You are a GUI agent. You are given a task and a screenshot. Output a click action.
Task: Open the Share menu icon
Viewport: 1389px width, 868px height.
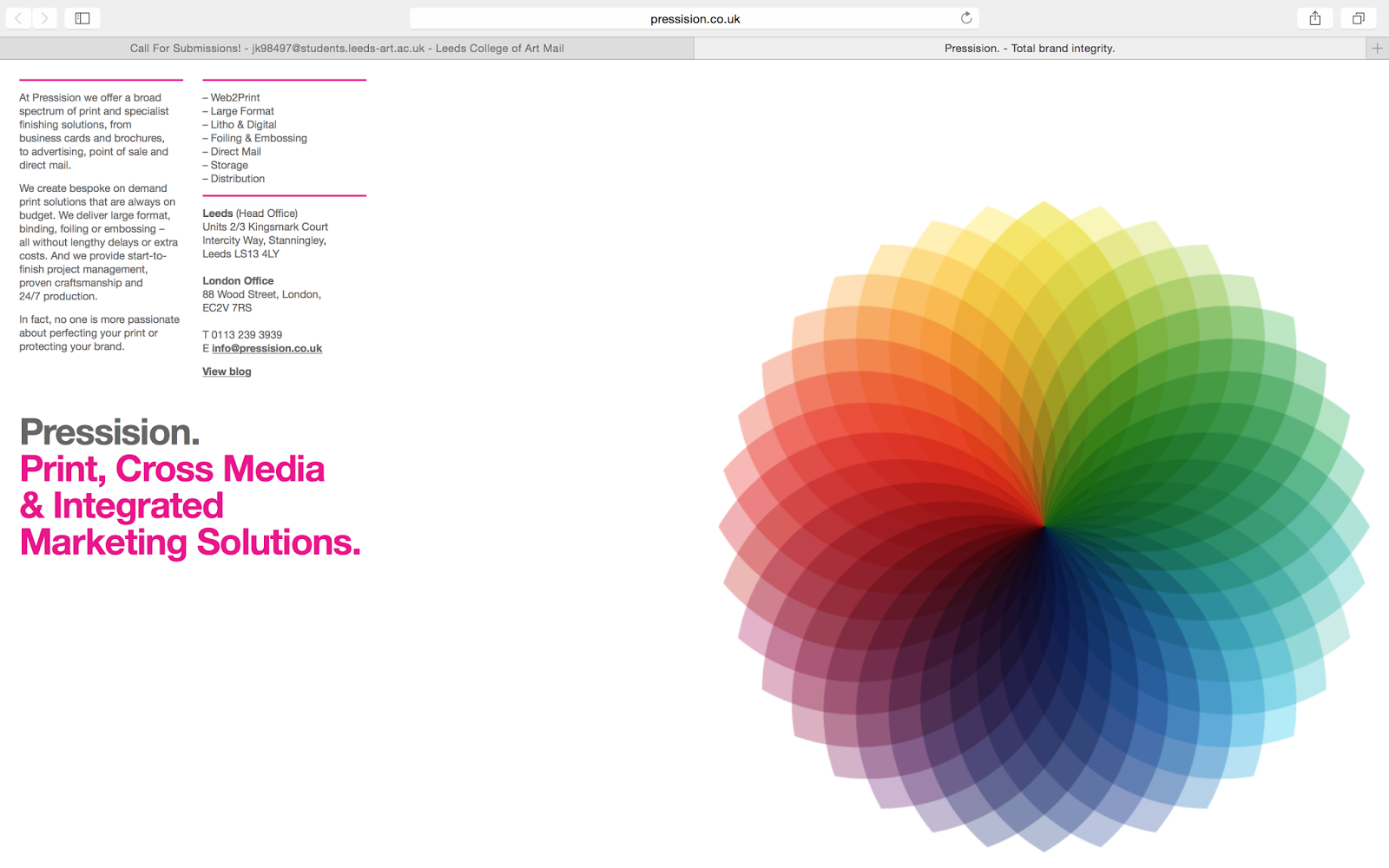(1315, 18)
